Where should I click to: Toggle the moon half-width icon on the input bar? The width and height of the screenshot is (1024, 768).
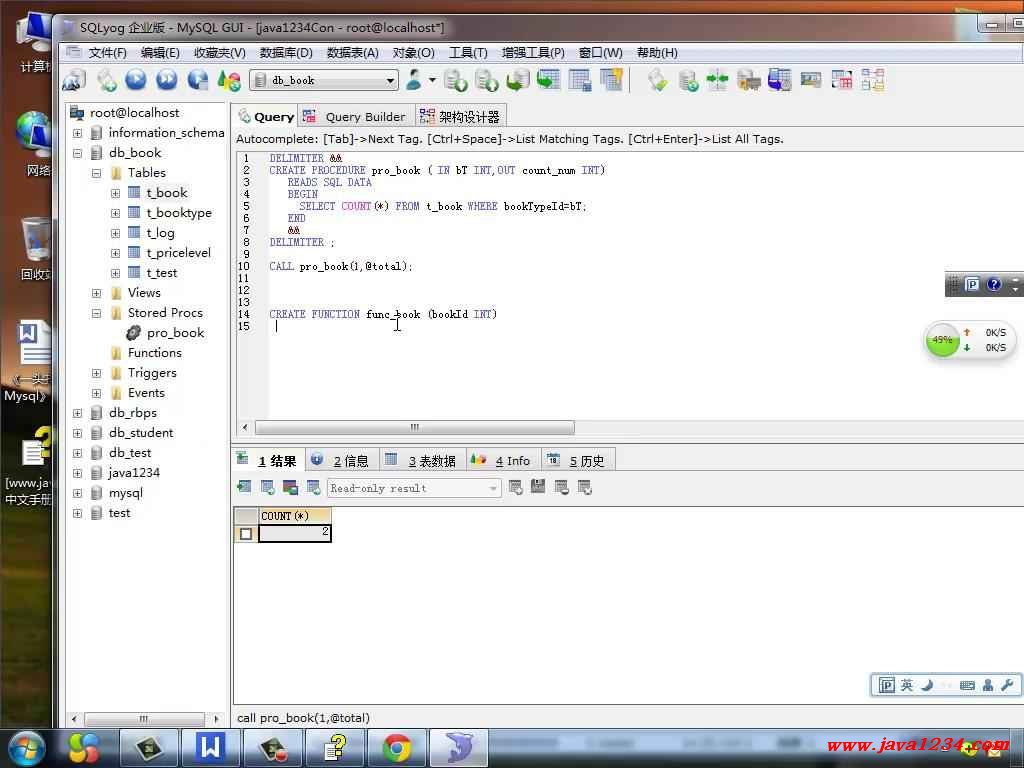927,685
